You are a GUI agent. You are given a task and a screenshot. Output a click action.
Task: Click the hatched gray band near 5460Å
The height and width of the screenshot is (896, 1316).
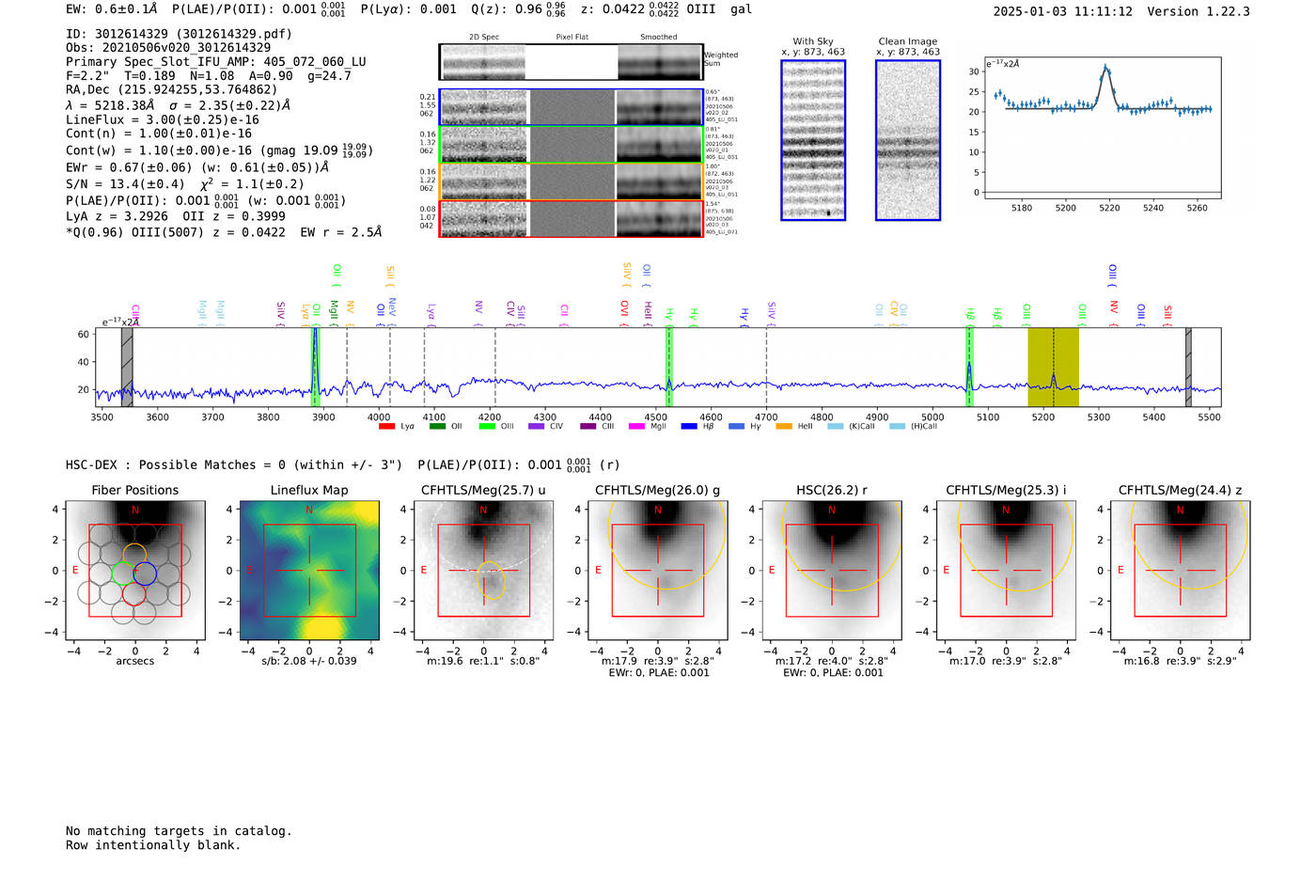coord(1188,367)
